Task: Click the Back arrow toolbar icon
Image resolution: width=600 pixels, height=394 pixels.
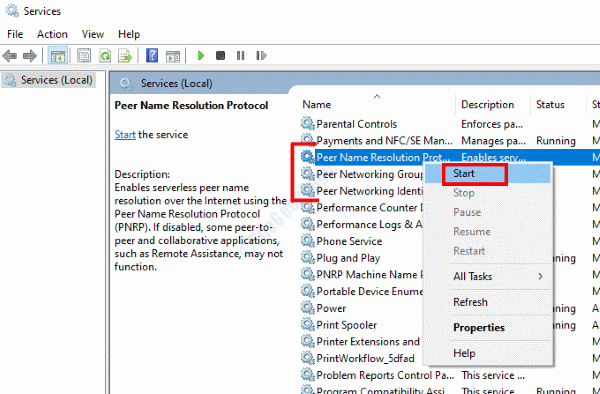Action: [10, 56]
